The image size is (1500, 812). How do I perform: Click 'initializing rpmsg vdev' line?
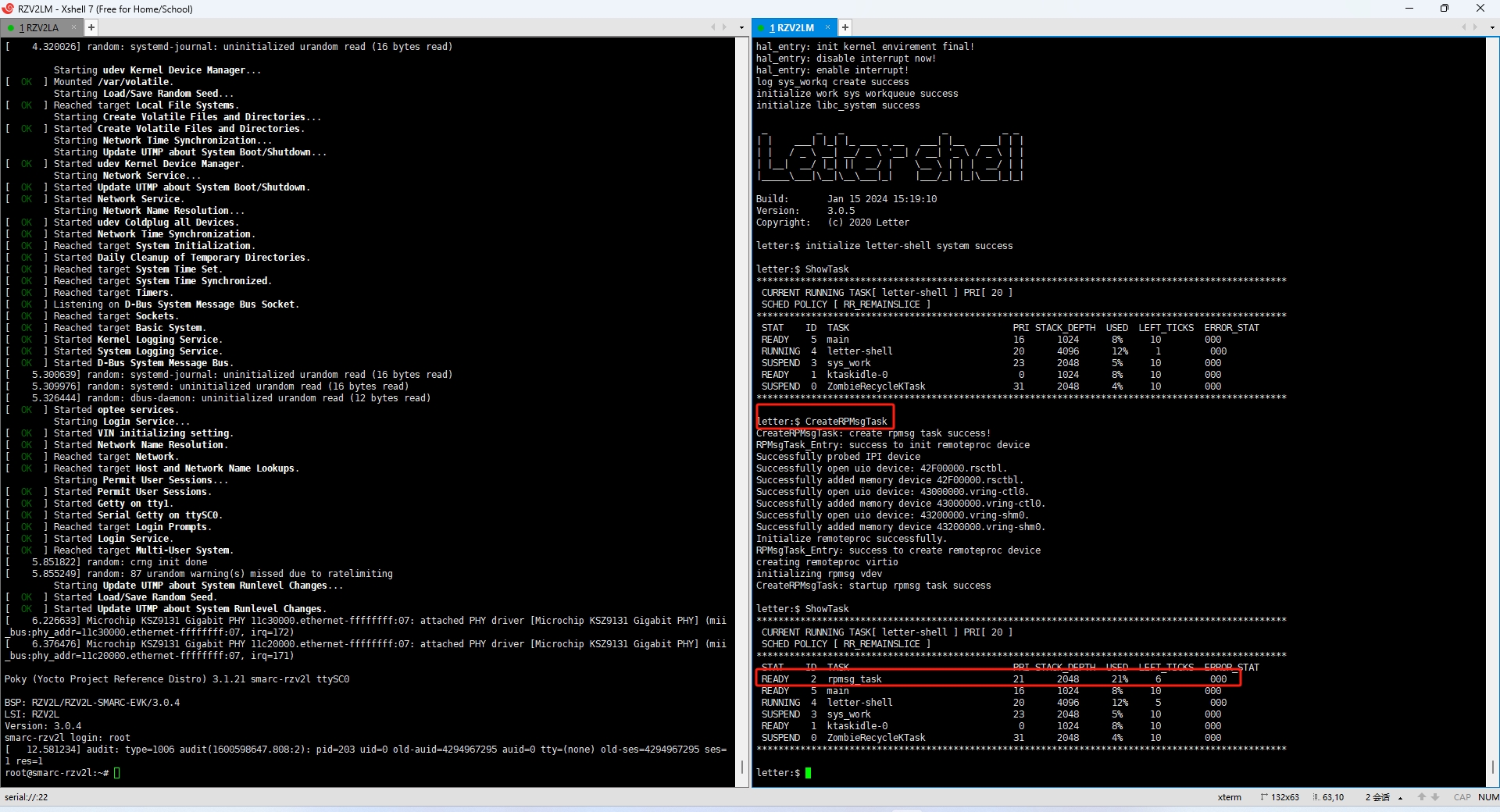[x=819, y=574]
